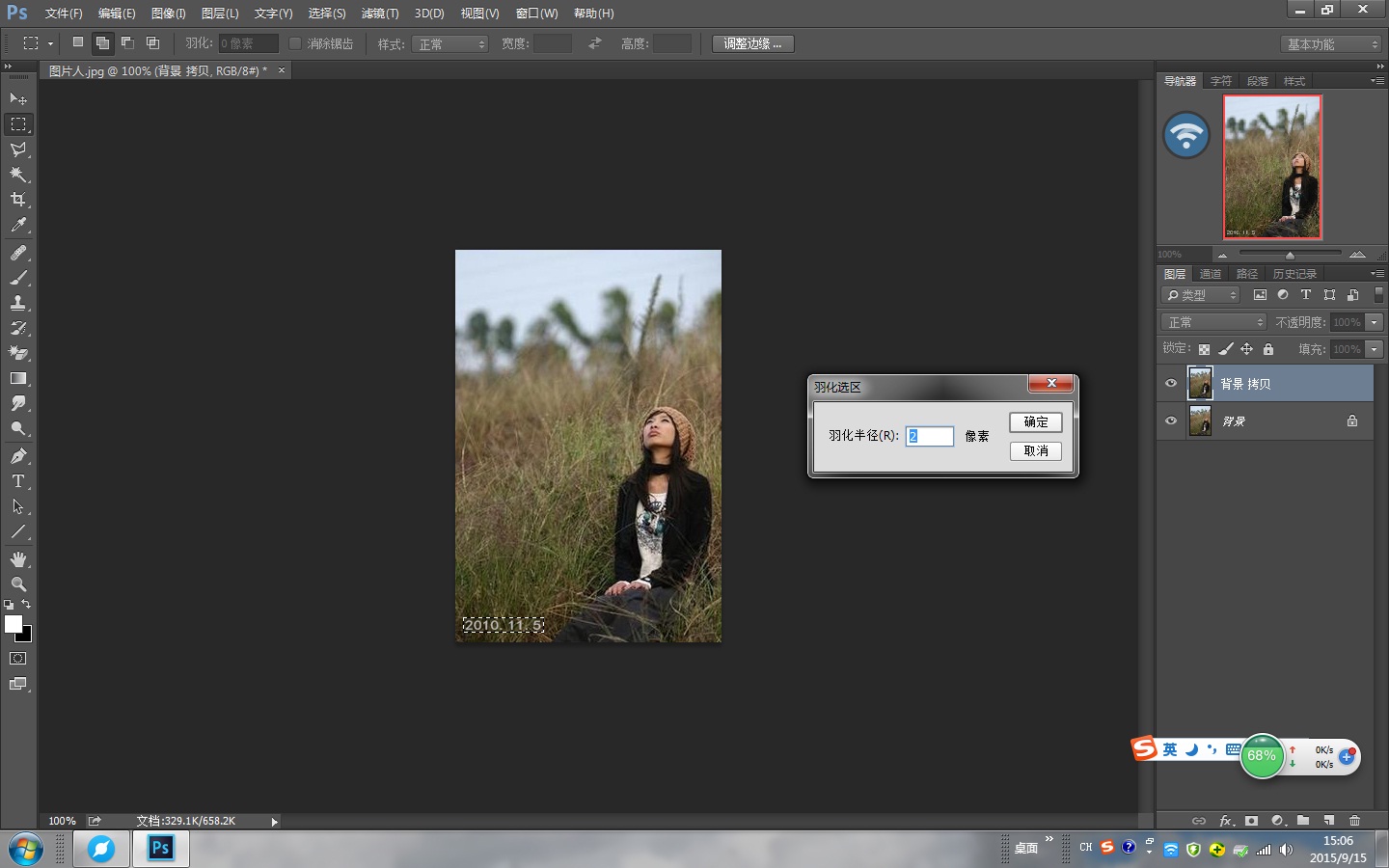Select the Pen tool

[x=18, y=456]
